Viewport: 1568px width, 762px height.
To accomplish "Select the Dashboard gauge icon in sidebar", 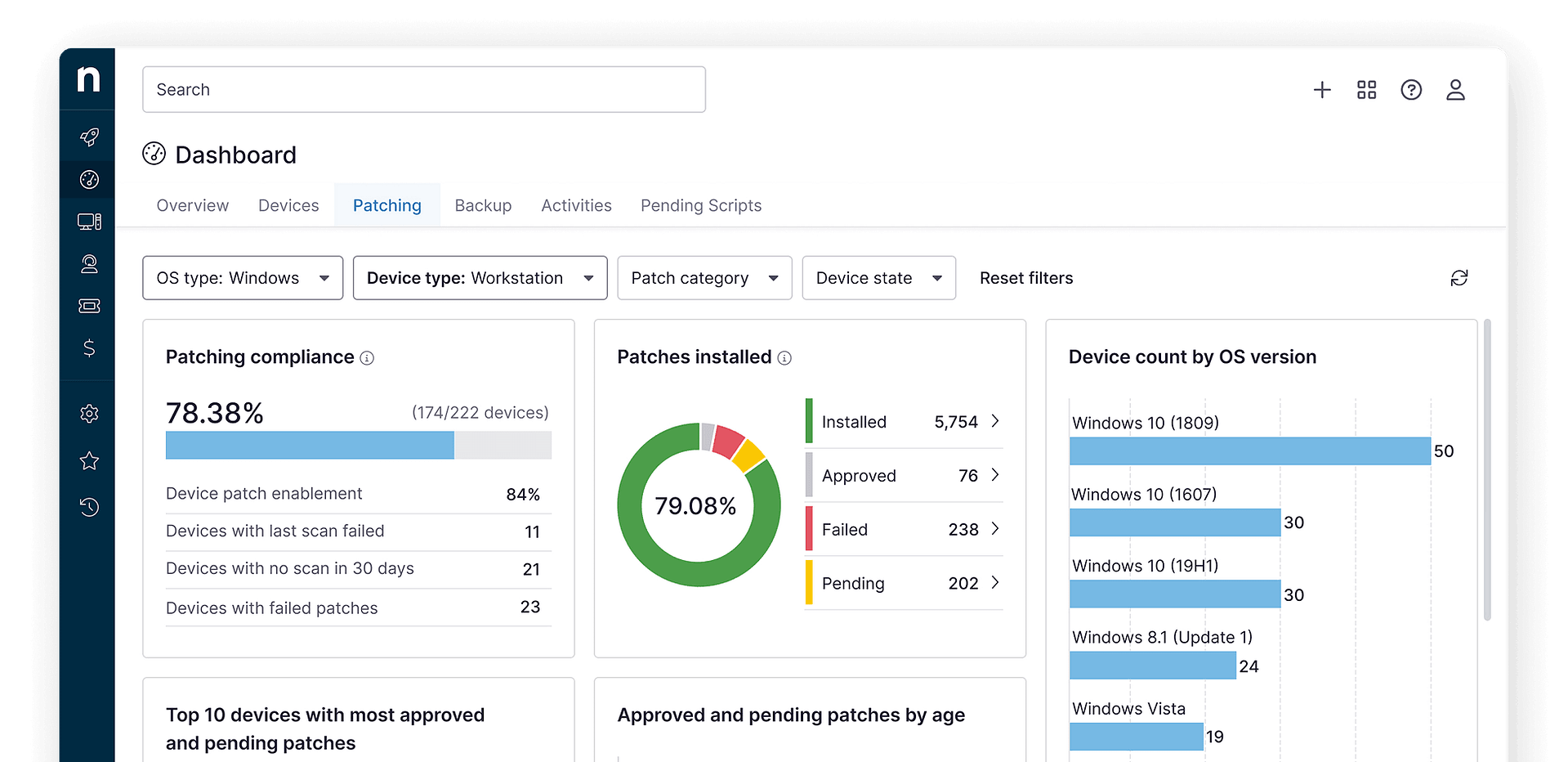I will [x=88, y=179].
